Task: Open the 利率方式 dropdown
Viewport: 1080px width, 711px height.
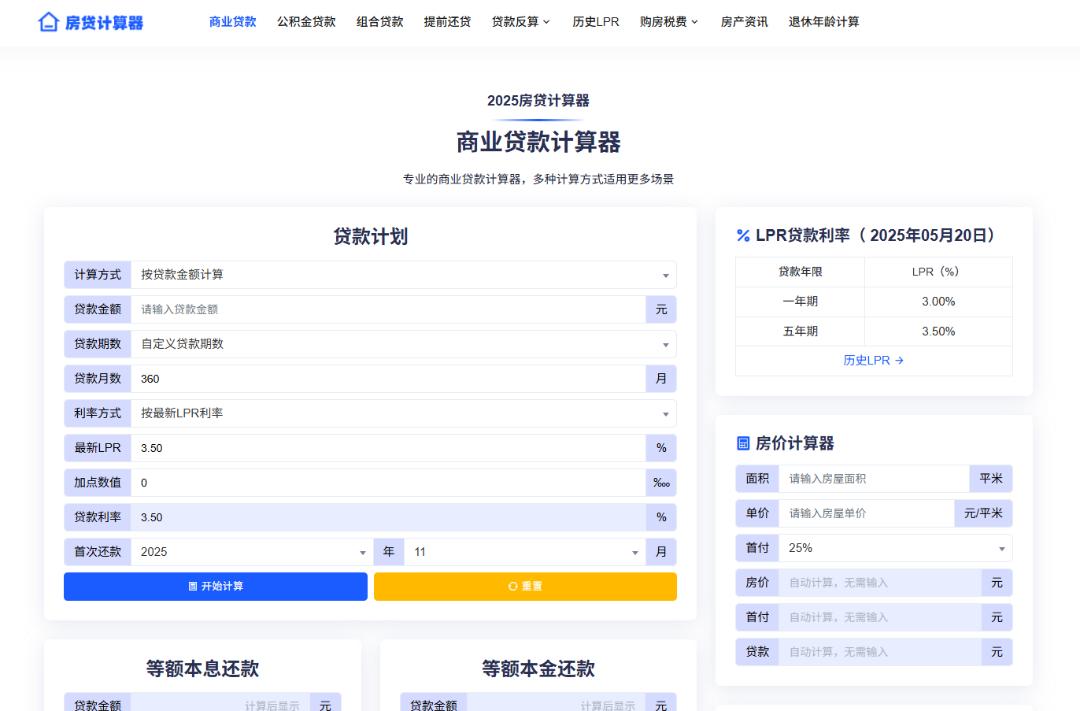Action: click(403, 413)
